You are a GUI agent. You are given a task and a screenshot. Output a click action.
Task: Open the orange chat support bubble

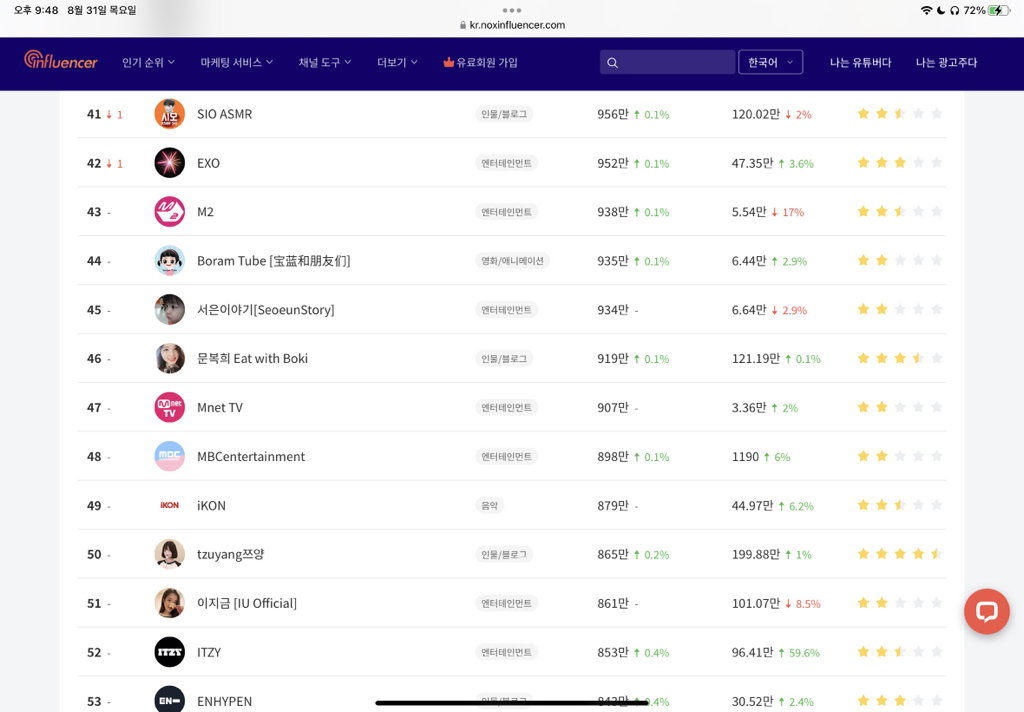[x=986, y=611]
